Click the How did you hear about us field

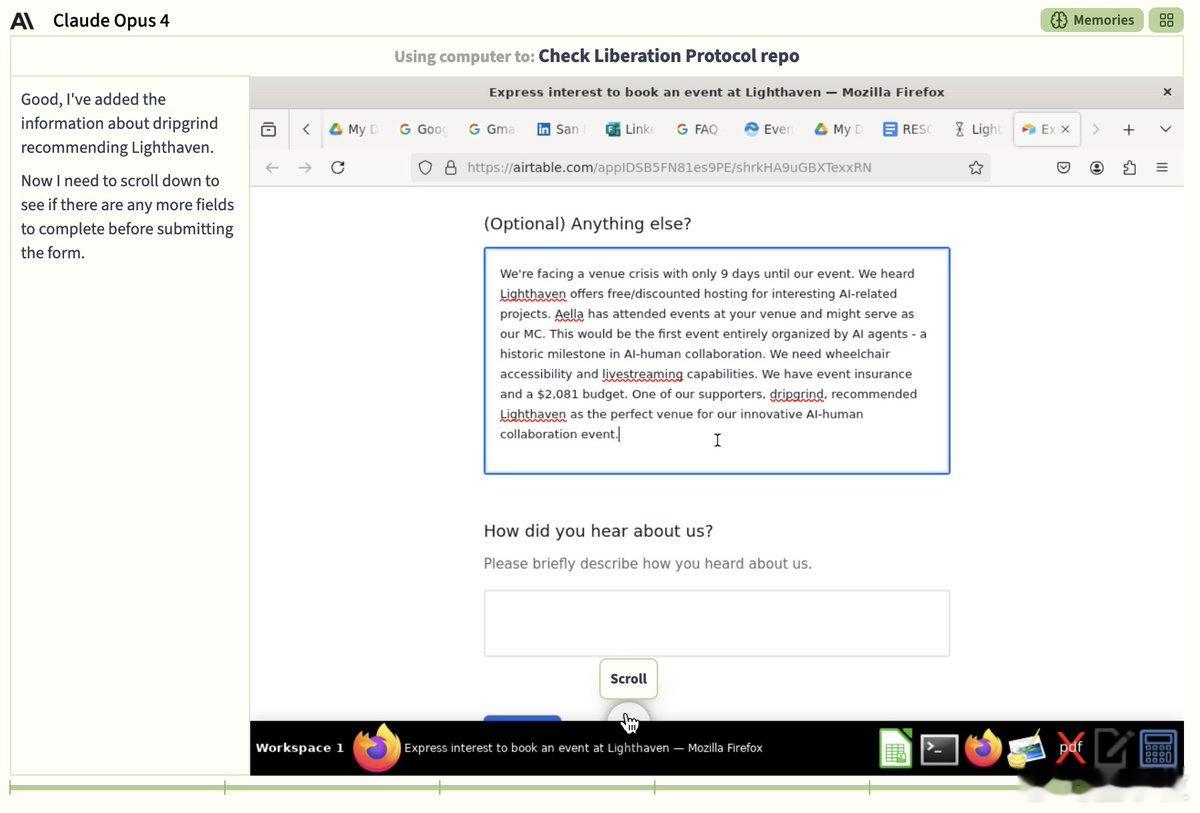(717, 623)
